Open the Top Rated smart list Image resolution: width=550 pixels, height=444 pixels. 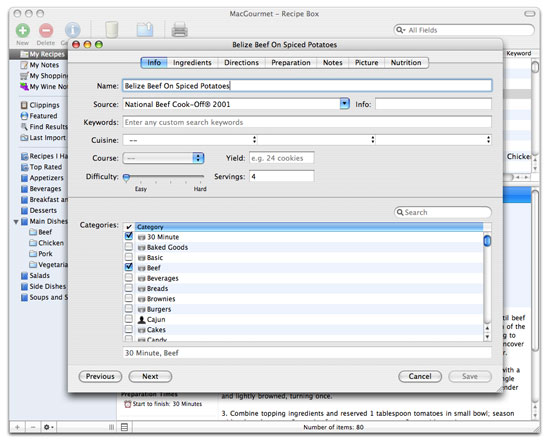tap(41, 167)
